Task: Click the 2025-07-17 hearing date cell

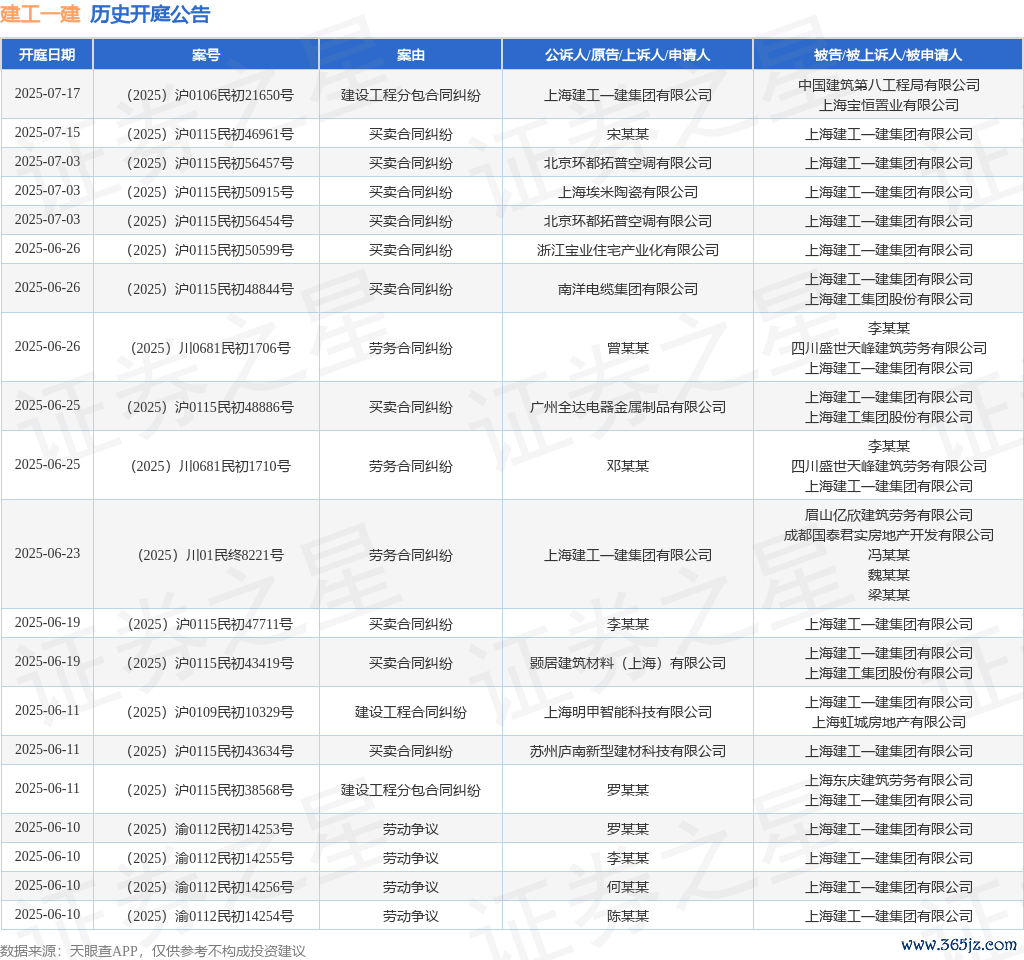Action: pos(47,94)
